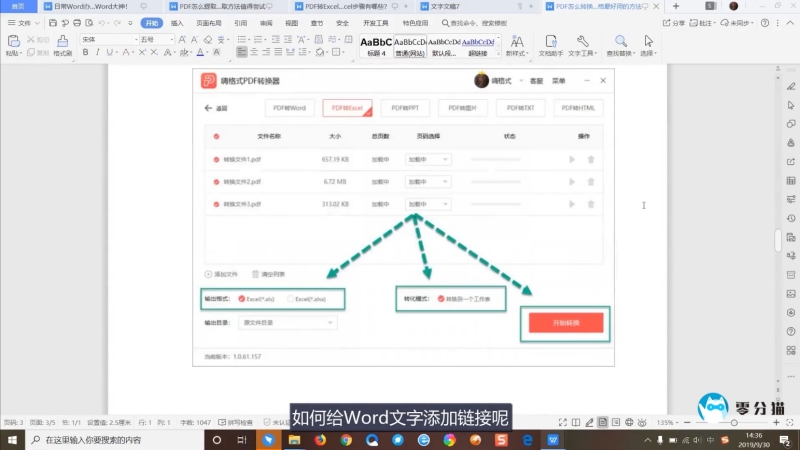The height and width of the screenshot is (450, 800).
Task: Click the red Start Conversion (开始转换) button
Action: pyautogui.click(x=565, y=323)
